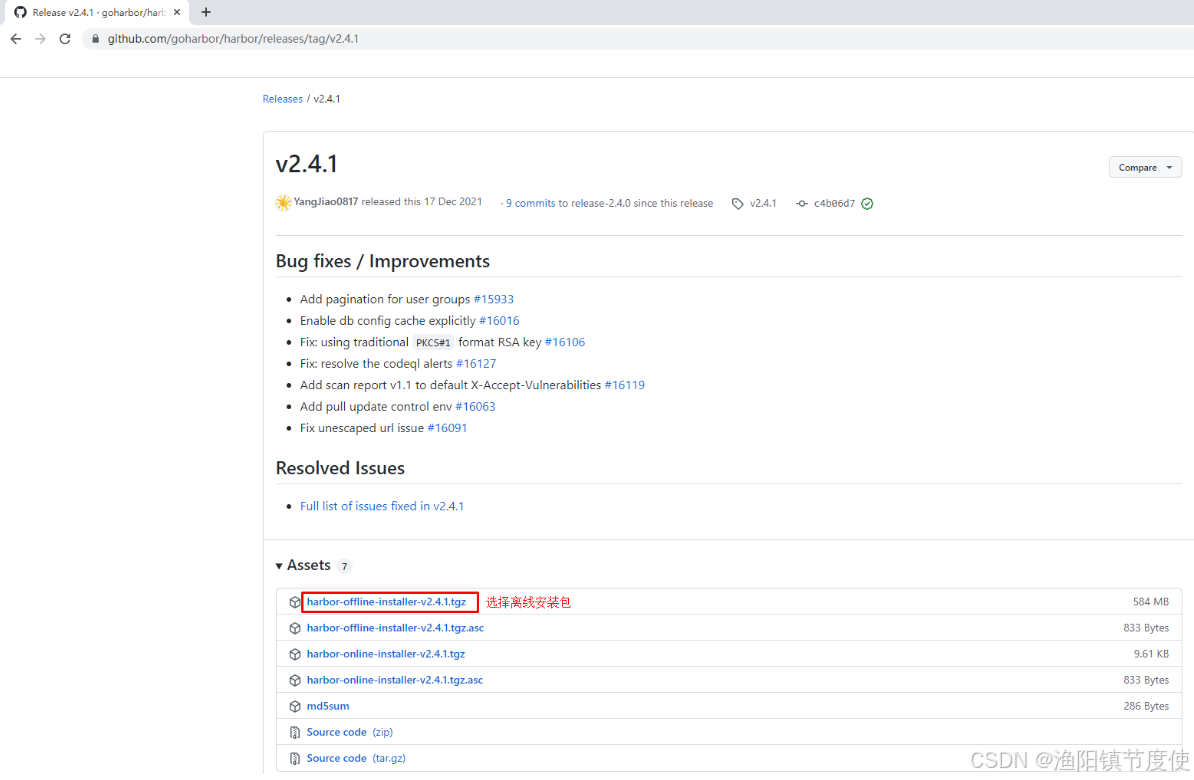Download the md5sum asset
The width and height of the screenshot is (1194, 780).
tap(328, 706)
